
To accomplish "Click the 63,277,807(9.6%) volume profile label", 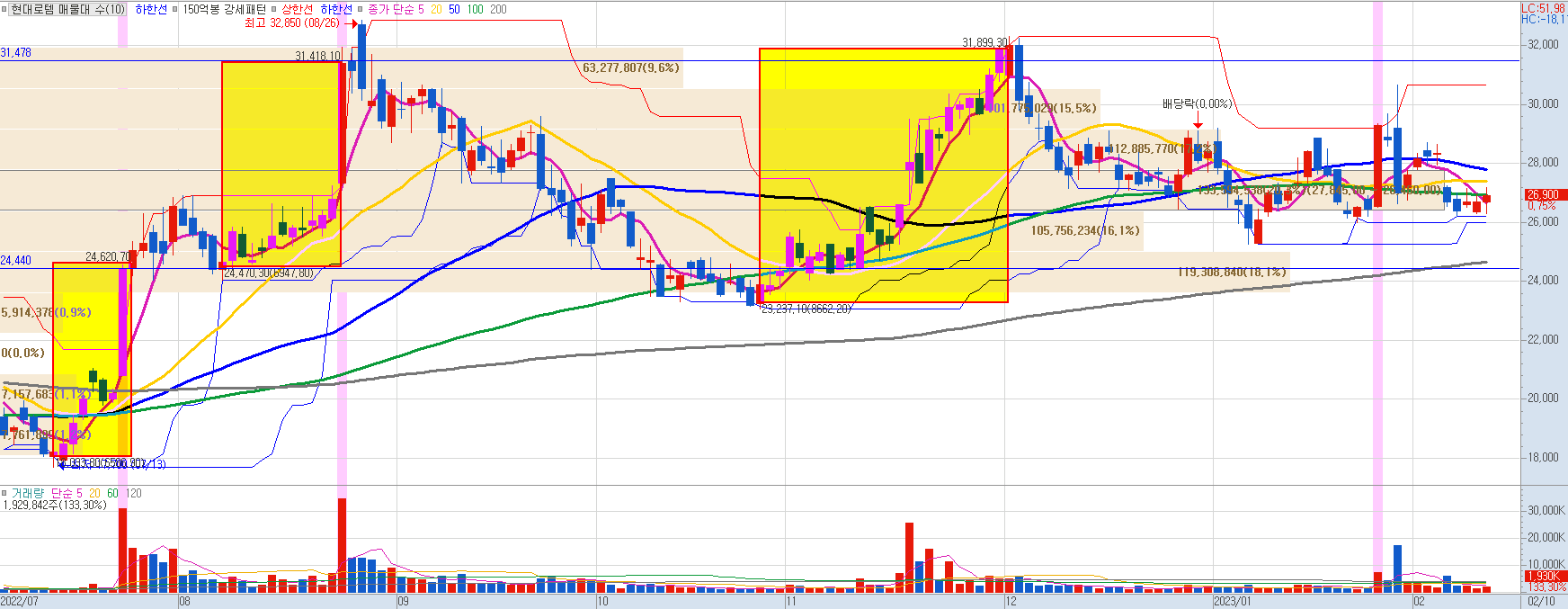I will tap(631, 67).
